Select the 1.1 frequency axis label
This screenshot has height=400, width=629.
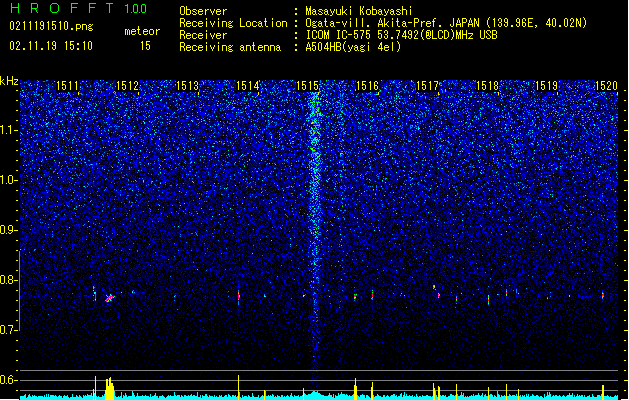9,130
